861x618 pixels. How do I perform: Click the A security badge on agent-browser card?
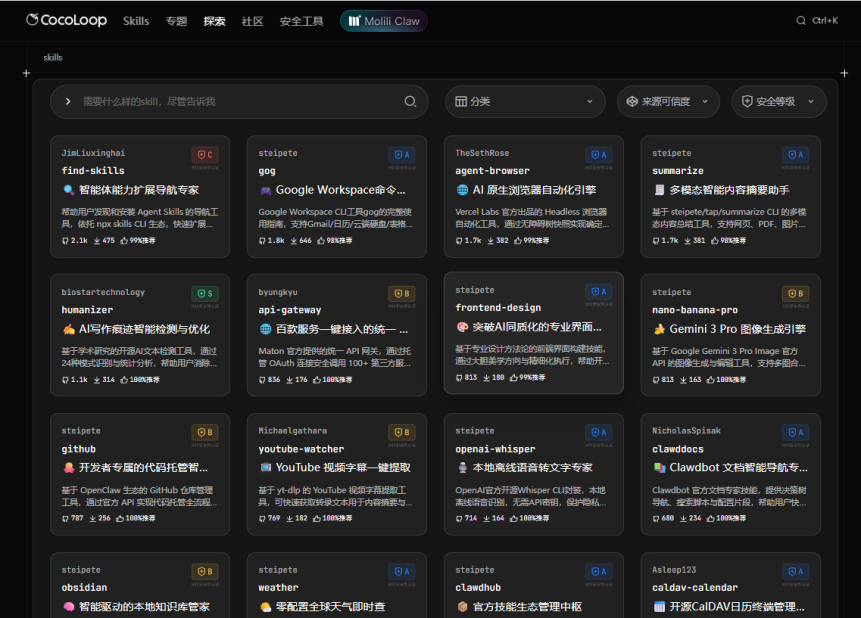click(x=598, y=155)
